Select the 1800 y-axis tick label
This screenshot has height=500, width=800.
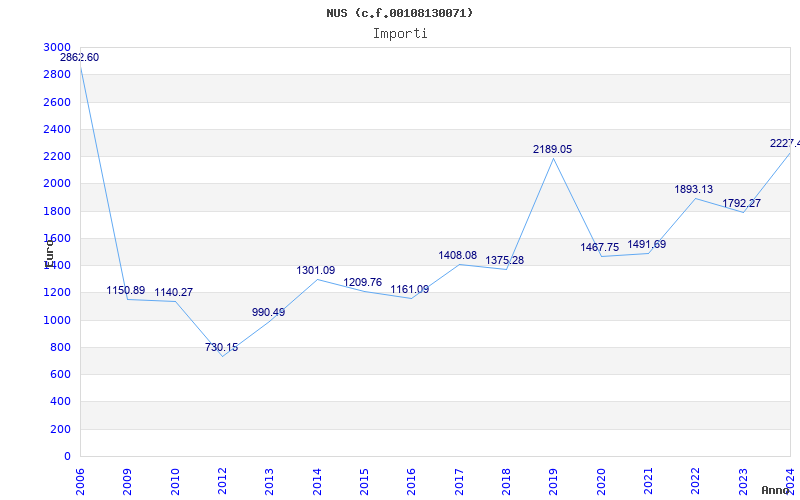click(x=57, y=211)
